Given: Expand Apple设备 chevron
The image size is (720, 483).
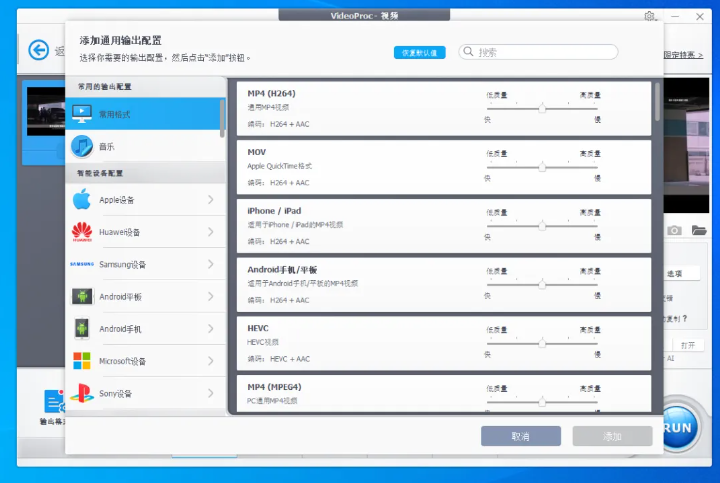Looking at the screenshot, I should coord(210,199).
